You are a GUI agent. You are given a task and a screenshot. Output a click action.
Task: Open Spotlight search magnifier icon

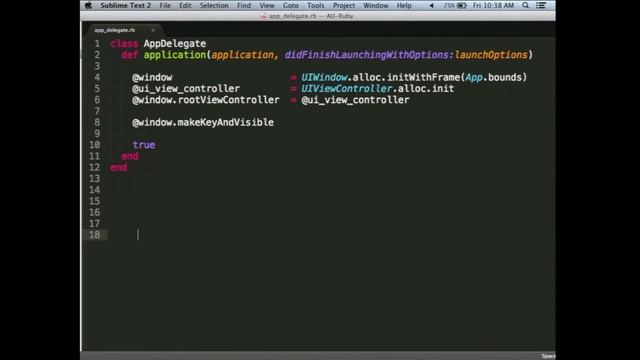coord(525,5)
